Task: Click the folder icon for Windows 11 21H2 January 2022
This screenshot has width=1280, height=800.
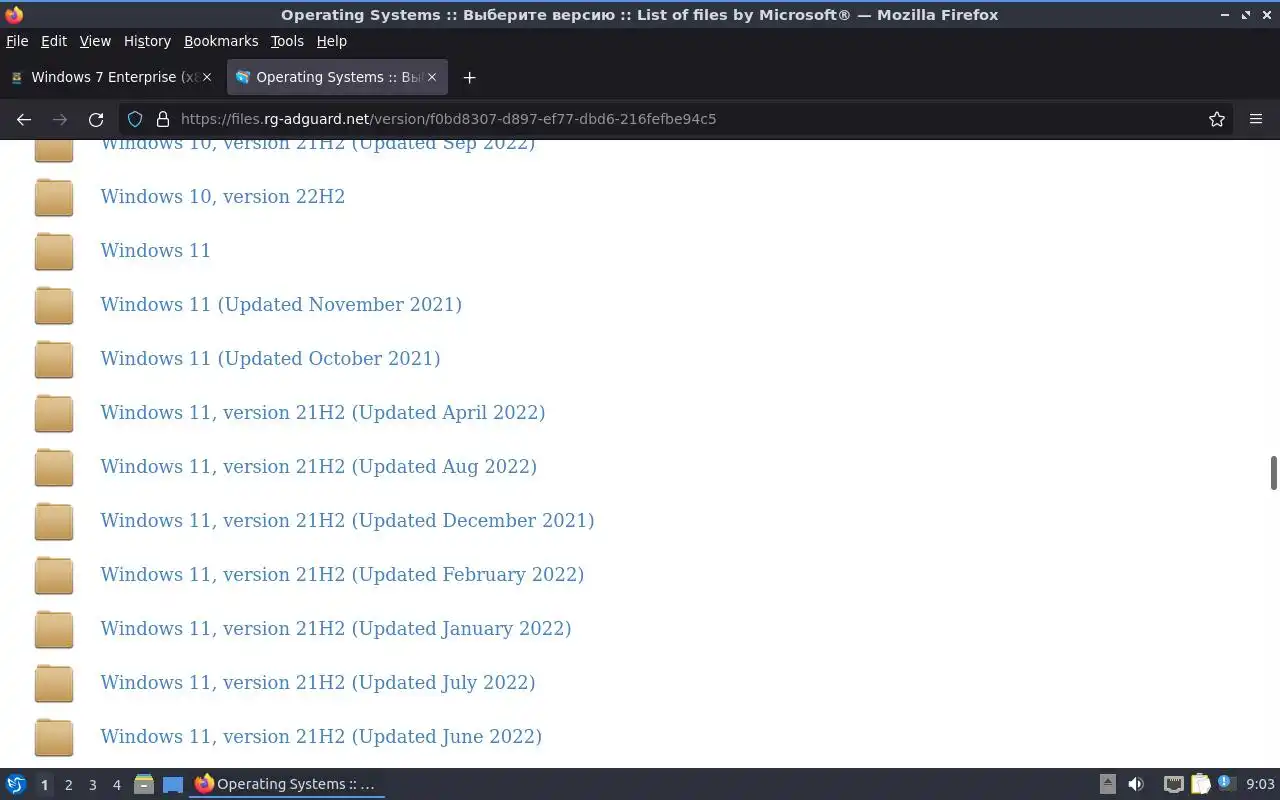Action: tap(54, 629)
